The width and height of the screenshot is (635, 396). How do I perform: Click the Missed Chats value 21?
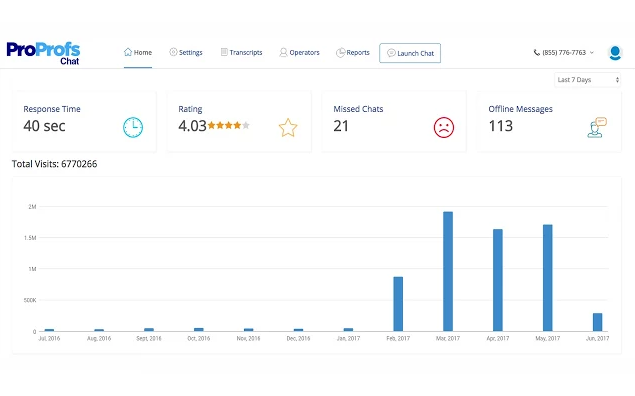[x=341, y=126]
